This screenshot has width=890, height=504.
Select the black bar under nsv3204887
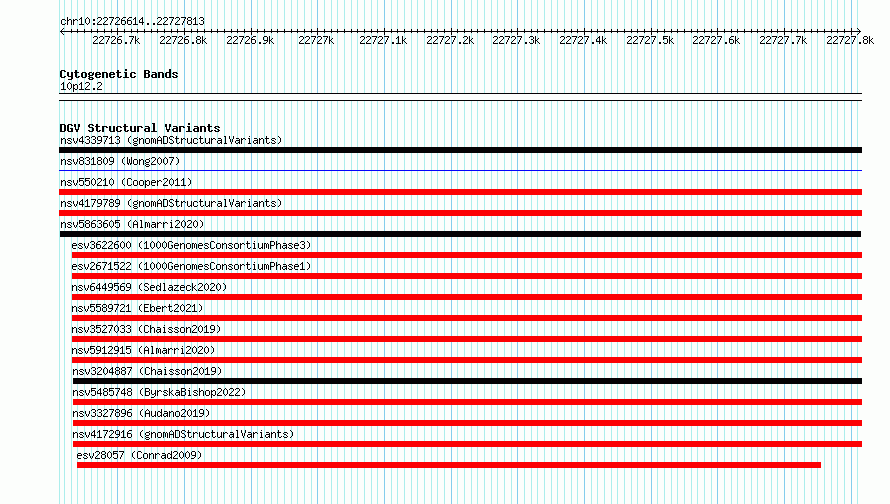point(467,381)
